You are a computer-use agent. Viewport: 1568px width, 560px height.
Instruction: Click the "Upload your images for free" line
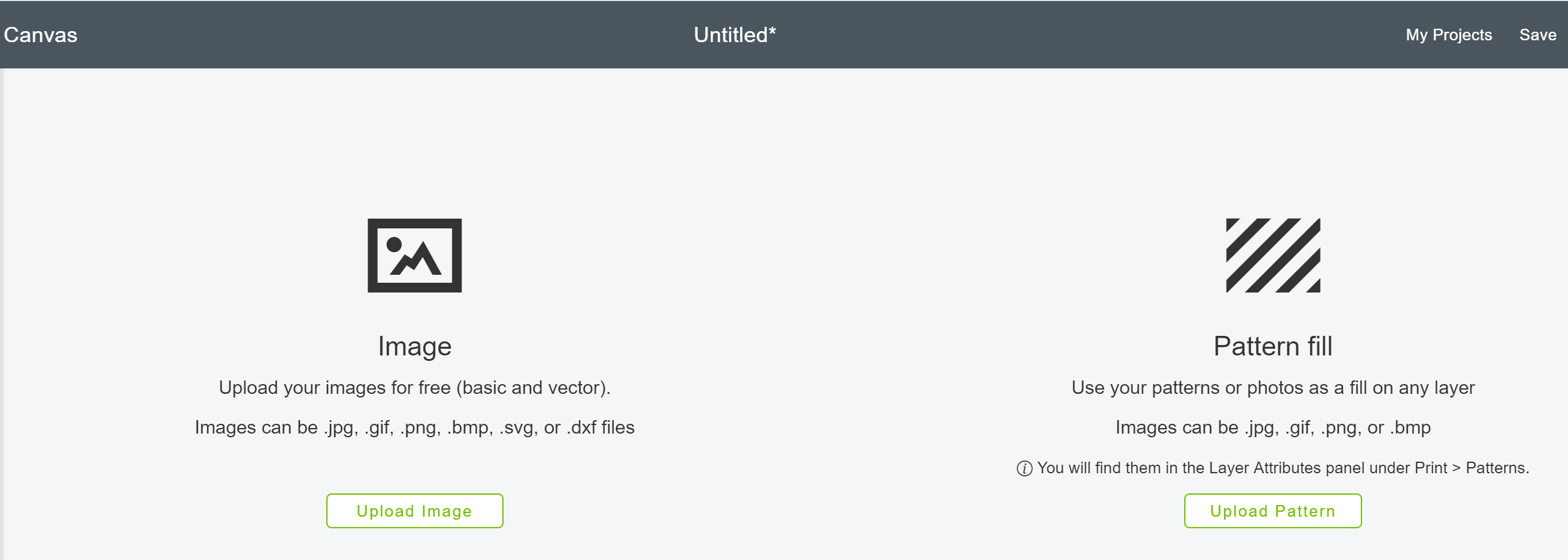pyautogui.click(x=414, y=388)
